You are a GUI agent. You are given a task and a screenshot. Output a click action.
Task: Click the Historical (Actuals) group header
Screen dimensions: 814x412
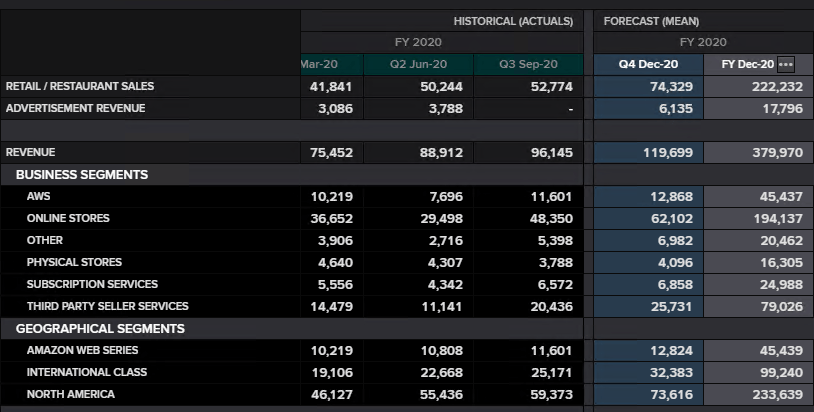click(x=513, y=21)
